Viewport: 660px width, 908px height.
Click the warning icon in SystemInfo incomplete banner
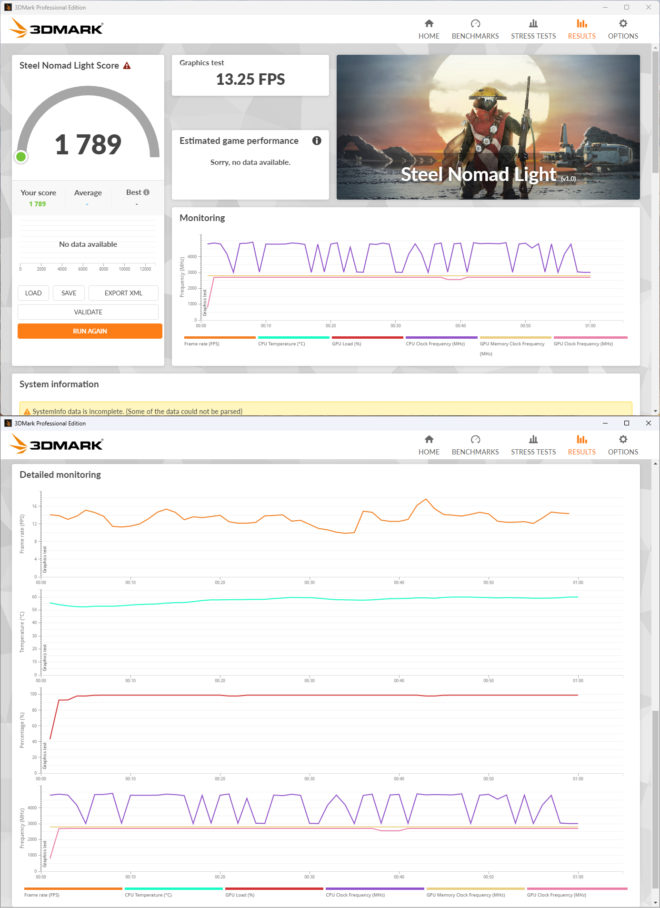27,412
